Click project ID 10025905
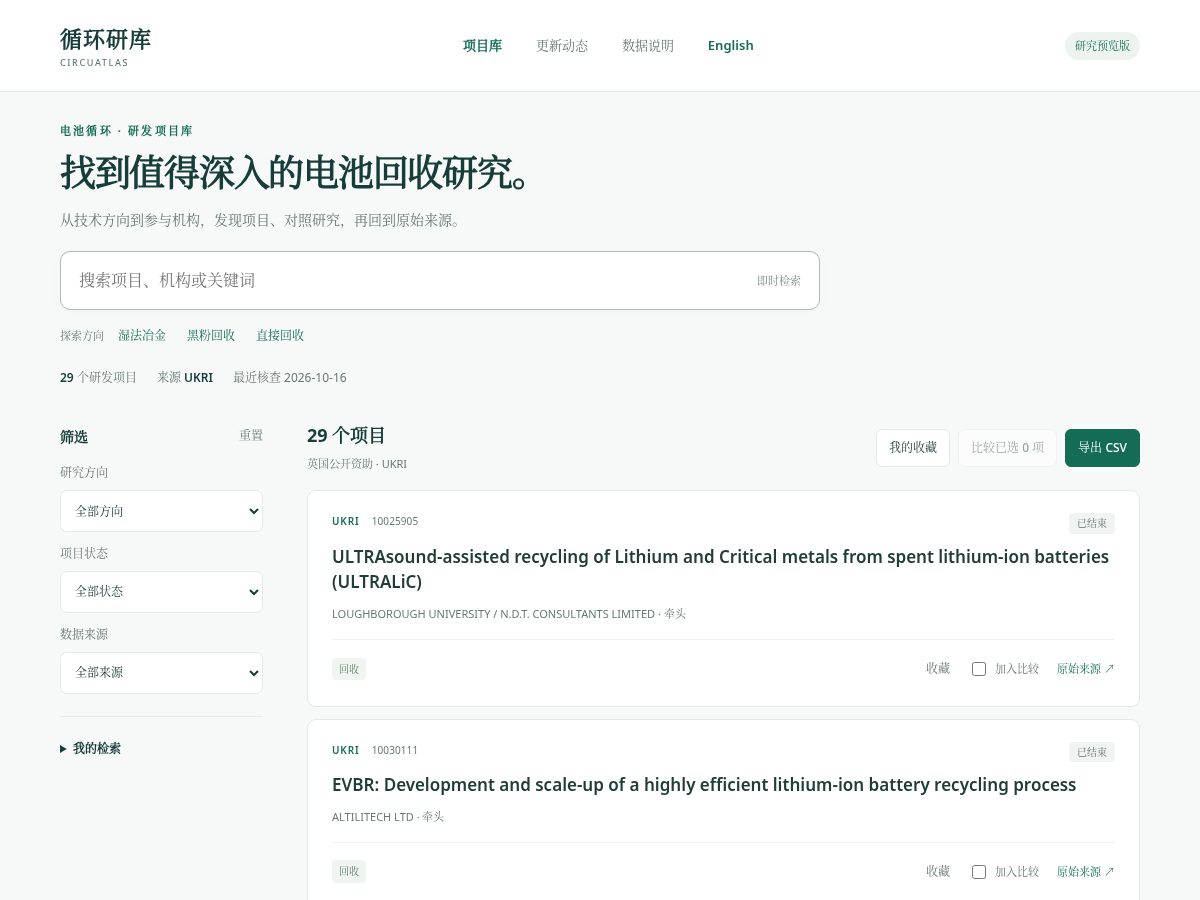1200x900 pixels. tap(395, 521)
